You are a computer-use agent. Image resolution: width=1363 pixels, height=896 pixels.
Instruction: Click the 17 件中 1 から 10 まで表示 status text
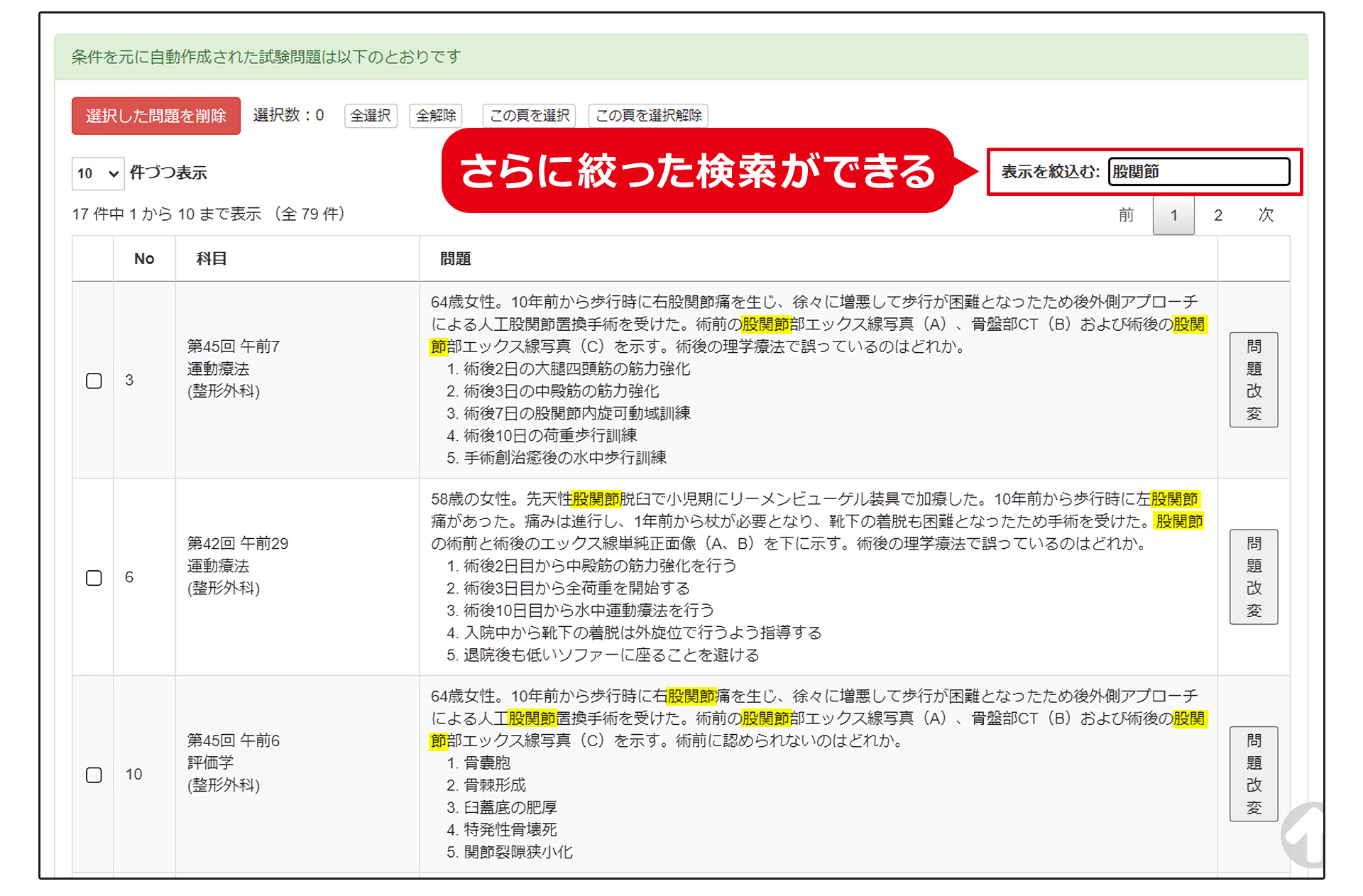coord(209,214)
